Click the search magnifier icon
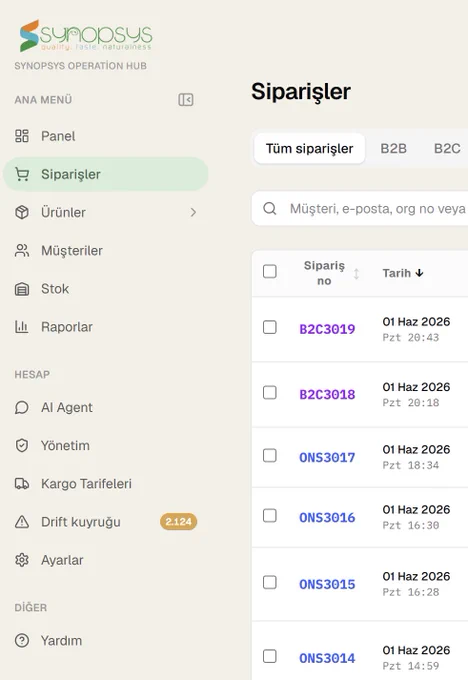 click(270, 209)
